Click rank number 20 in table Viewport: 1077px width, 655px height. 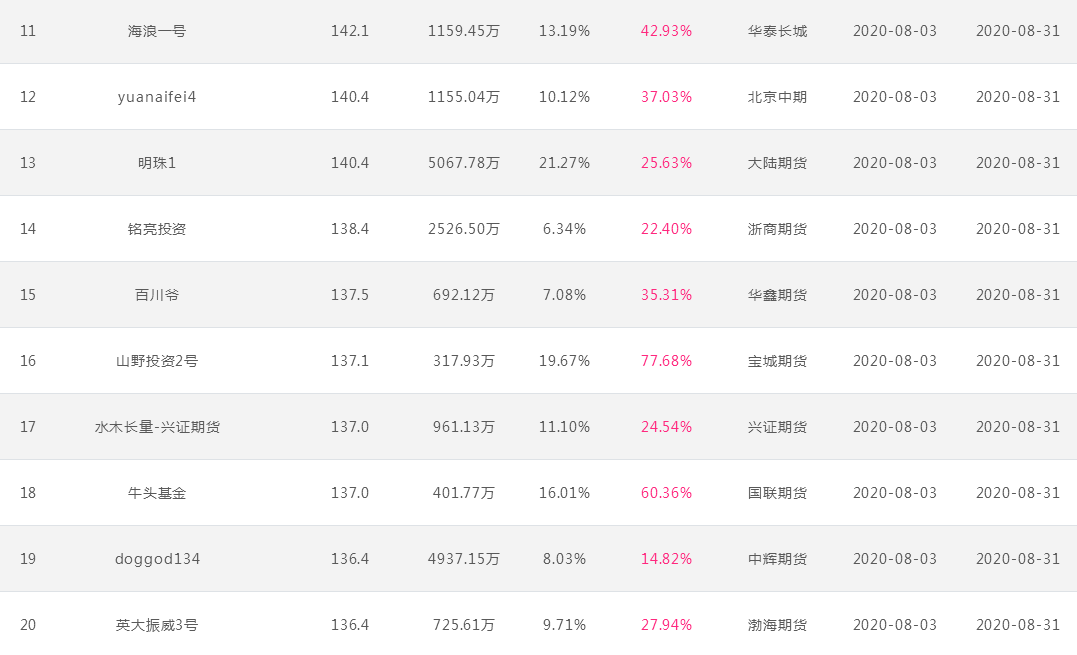(x=27, y=624)
